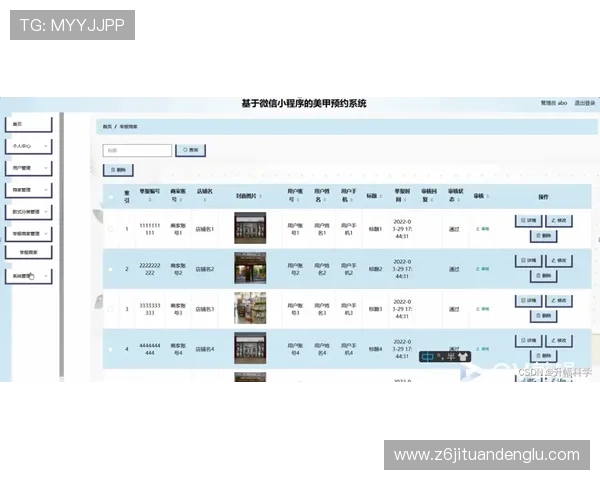Open details for row 1
The height and width of the screenshot is (480, 600).
528,220
